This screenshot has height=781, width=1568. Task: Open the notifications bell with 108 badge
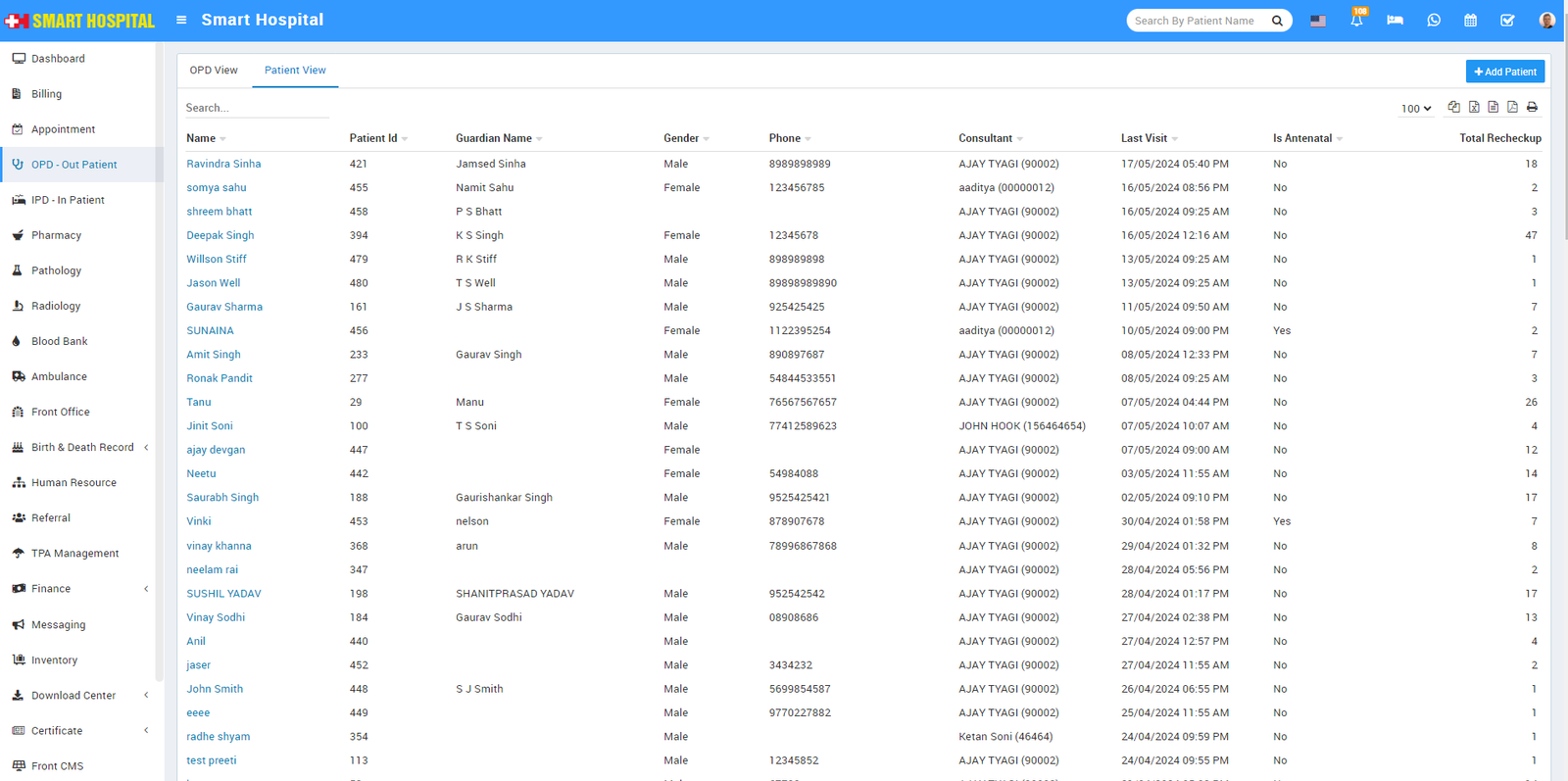[x=1356, y=21]
